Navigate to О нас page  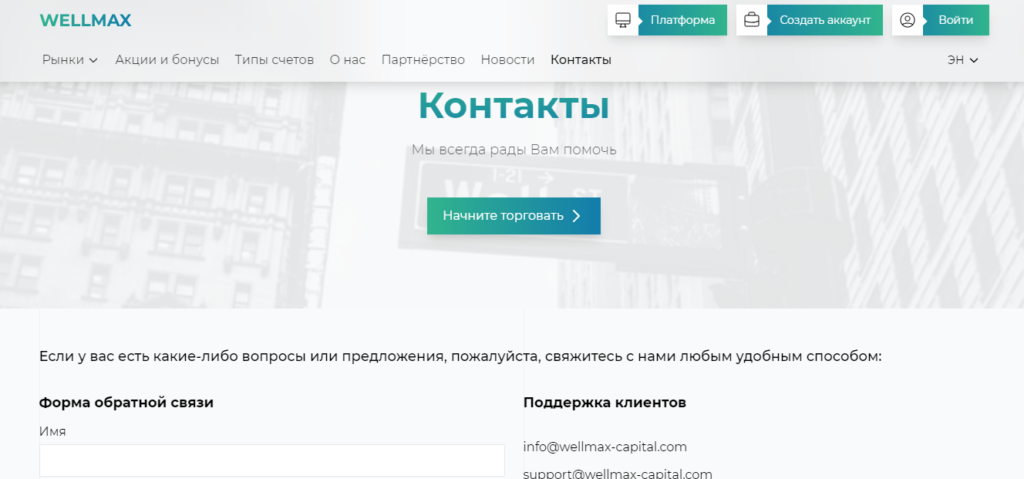click(x=347, y=60)
